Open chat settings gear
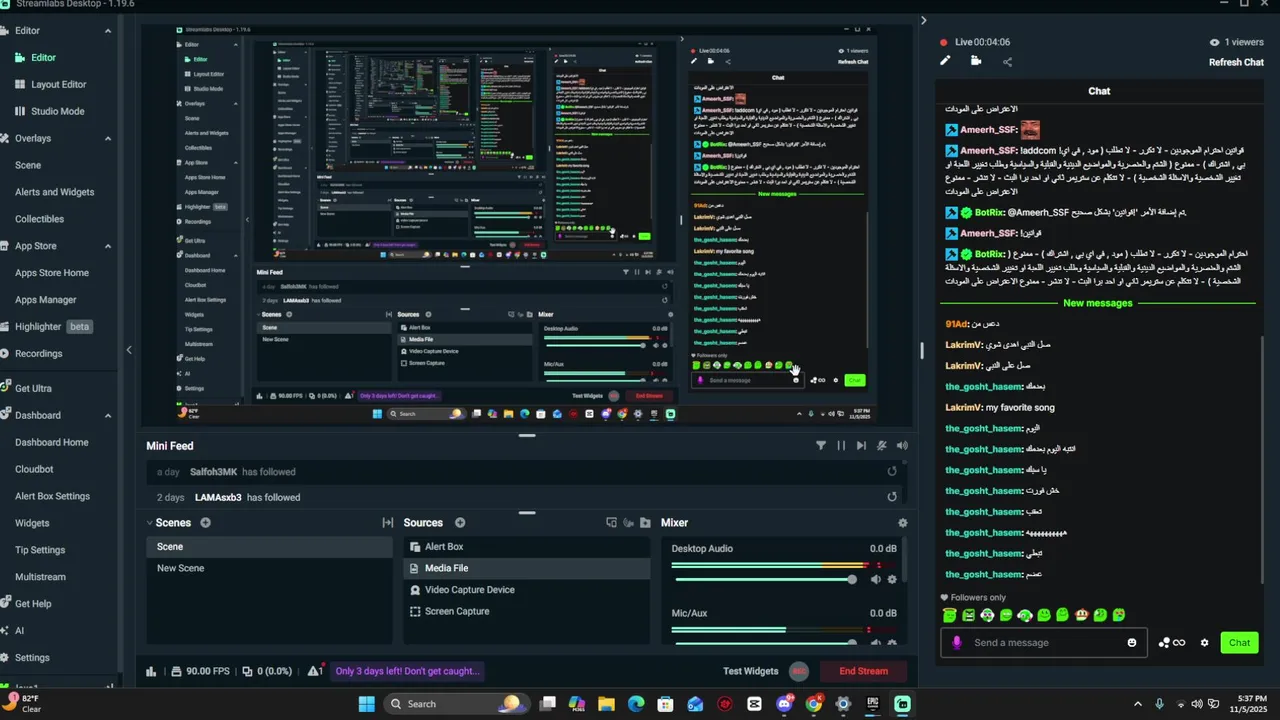 click(x=1204, y=643)
